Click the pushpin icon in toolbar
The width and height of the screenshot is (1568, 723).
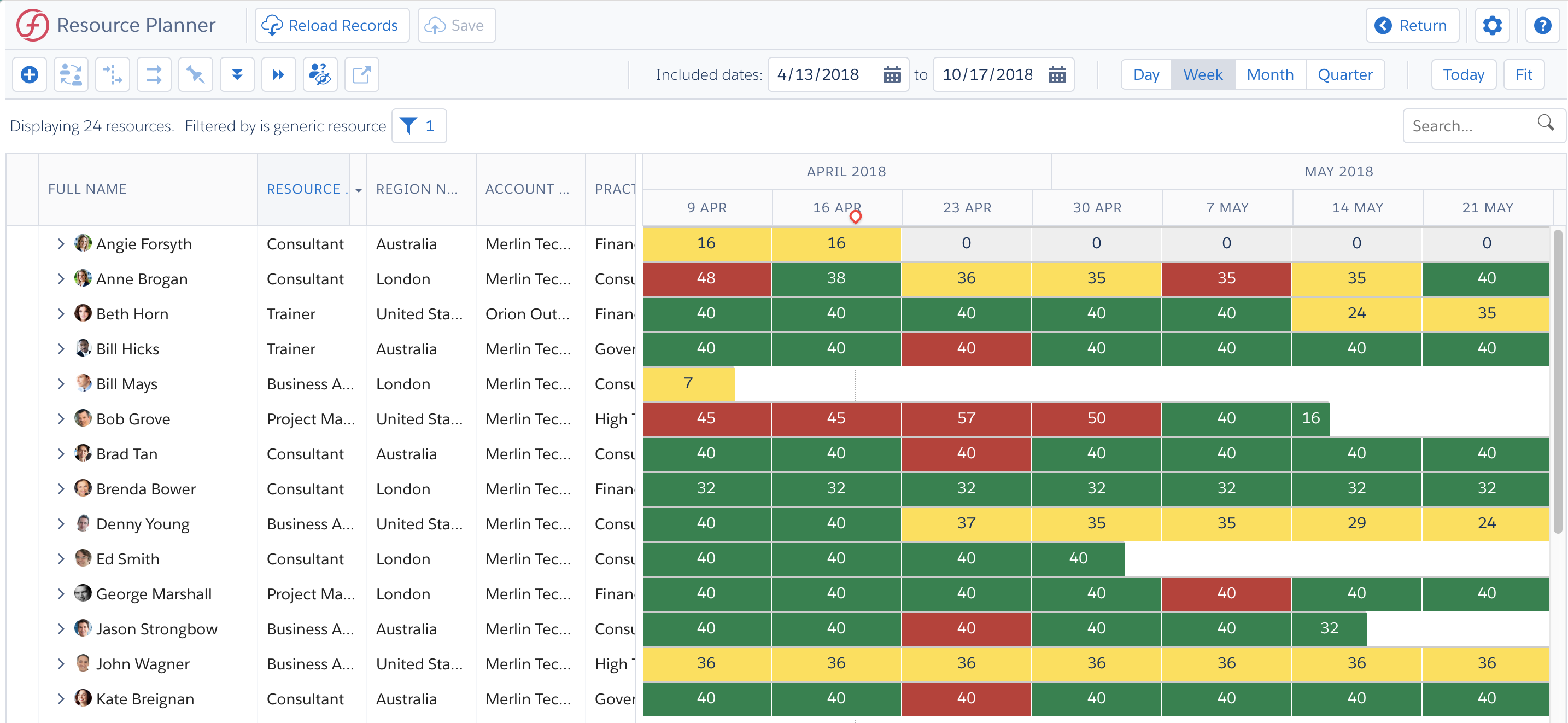[195, 75]
